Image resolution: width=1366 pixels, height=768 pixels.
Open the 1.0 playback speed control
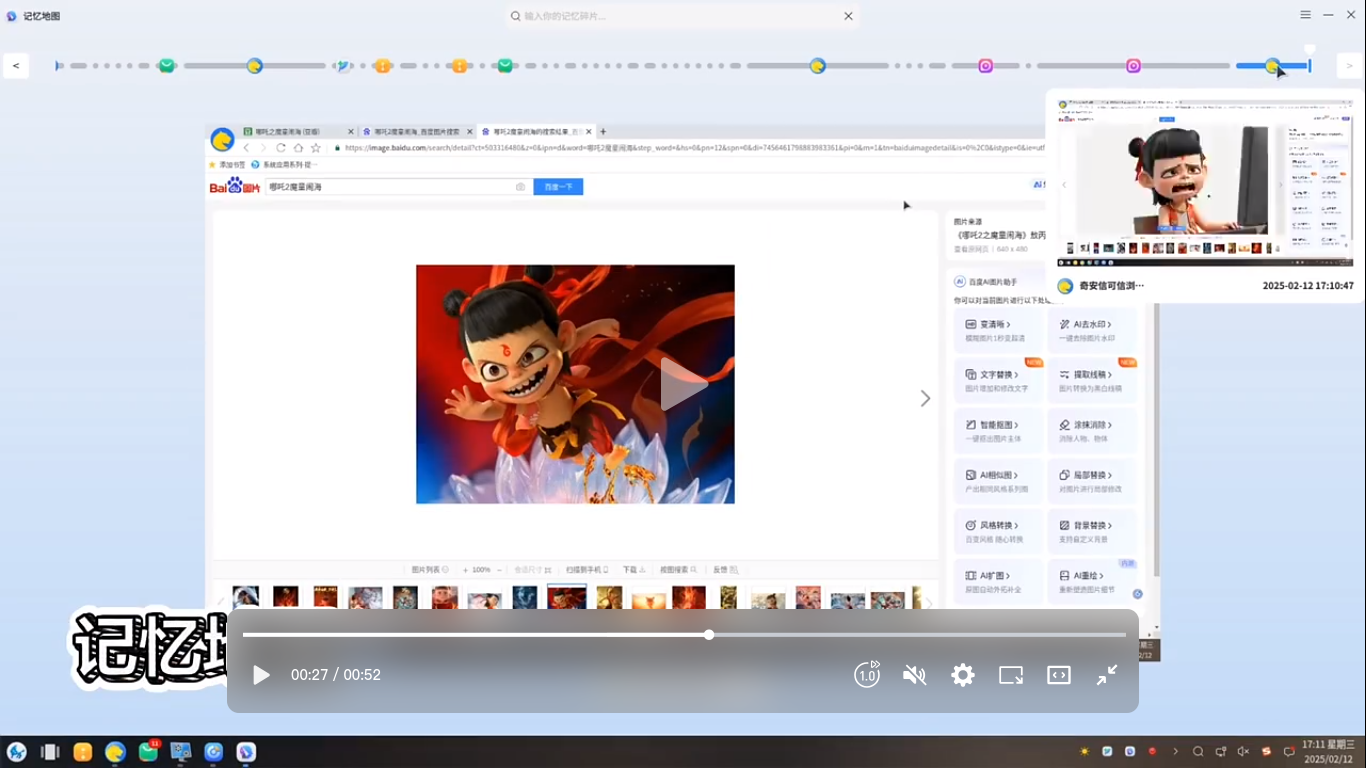[x=867, y=675]
